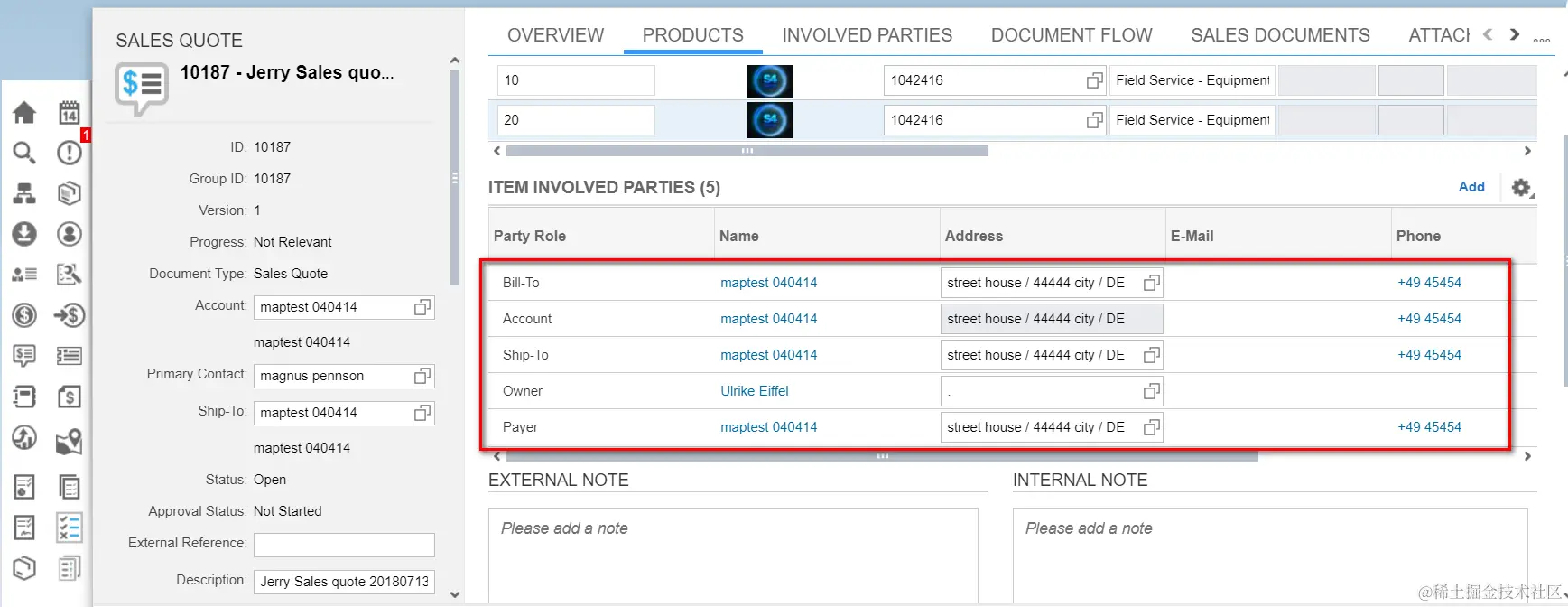Click the sales quote details panel scroll-down arrow
The width and height of the screenshot is (1568, 607).
[454, 594]
